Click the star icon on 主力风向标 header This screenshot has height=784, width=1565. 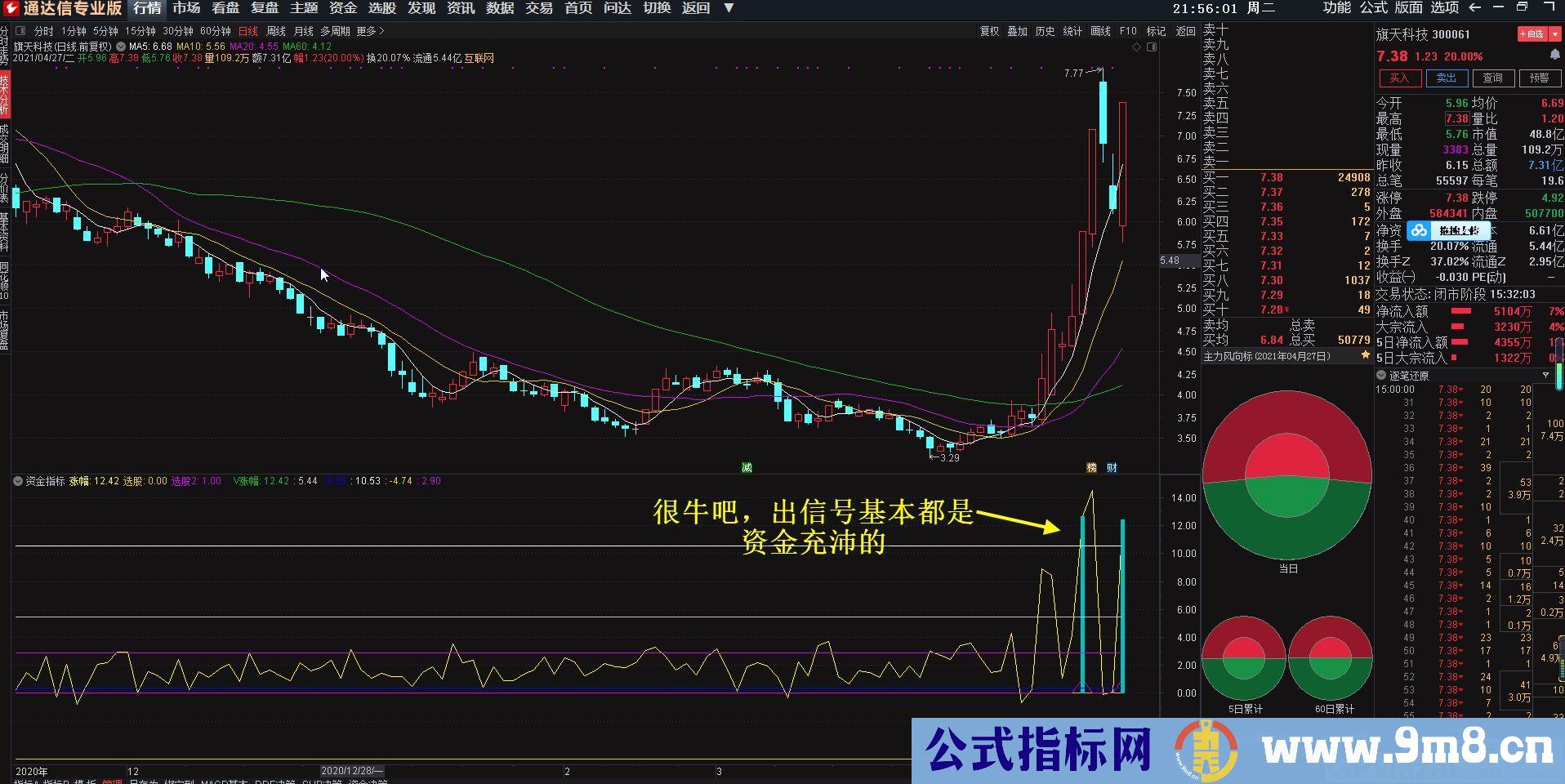tap(1364, 356)
